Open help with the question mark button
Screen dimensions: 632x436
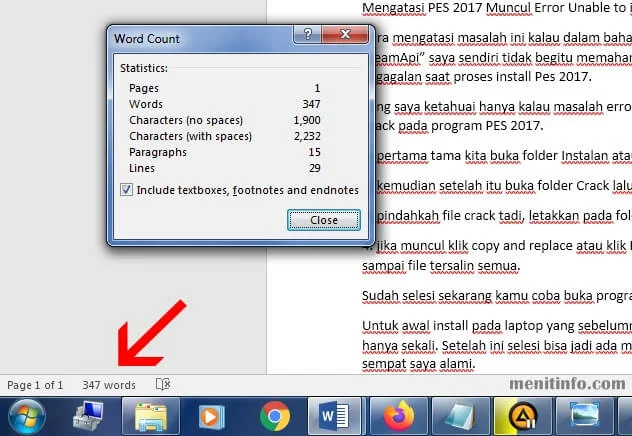(307, 34)
